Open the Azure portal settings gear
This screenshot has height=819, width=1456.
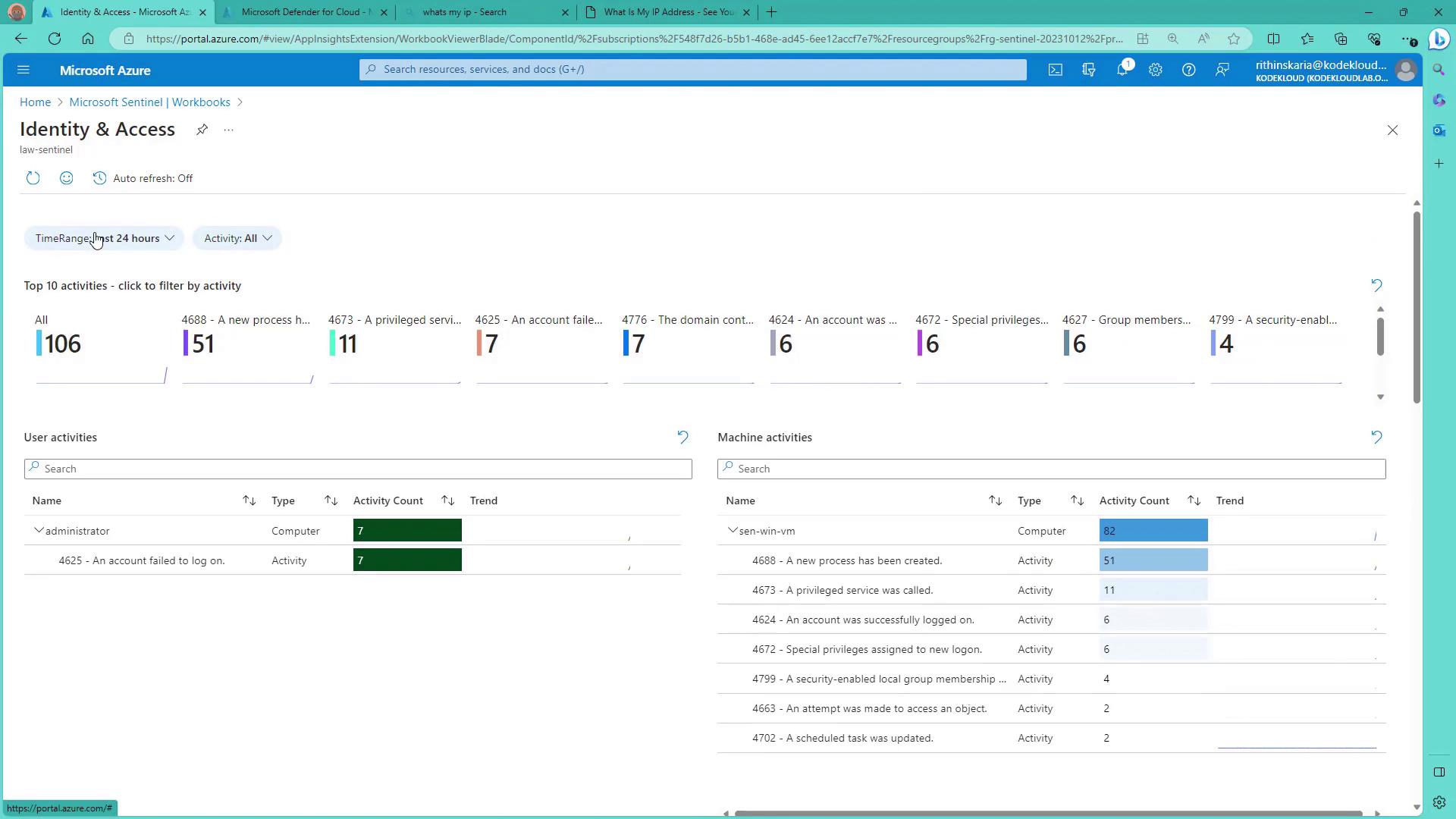[1155, 70]
